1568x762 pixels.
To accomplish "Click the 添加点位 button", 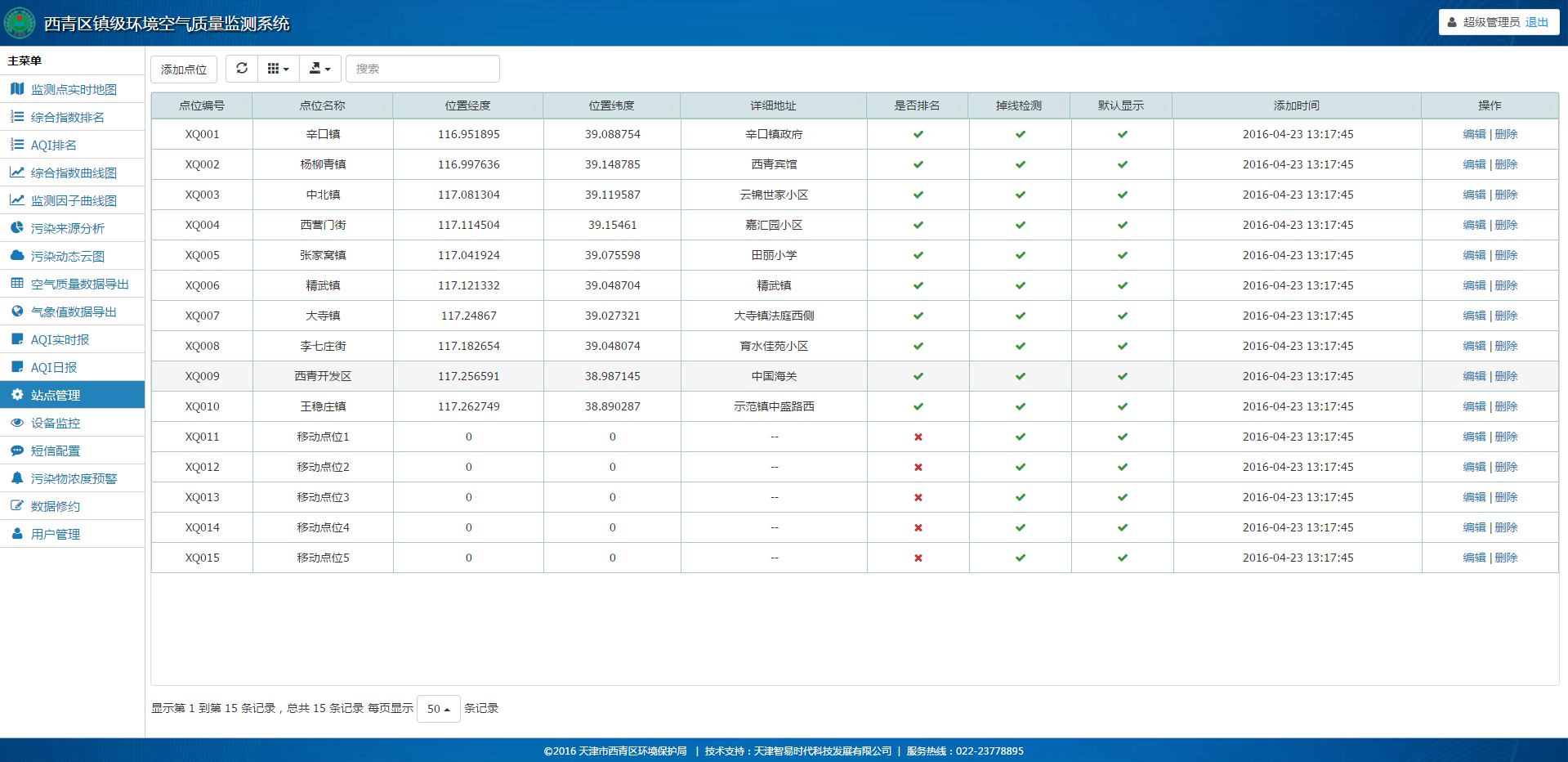I will (x=184, y=69).
